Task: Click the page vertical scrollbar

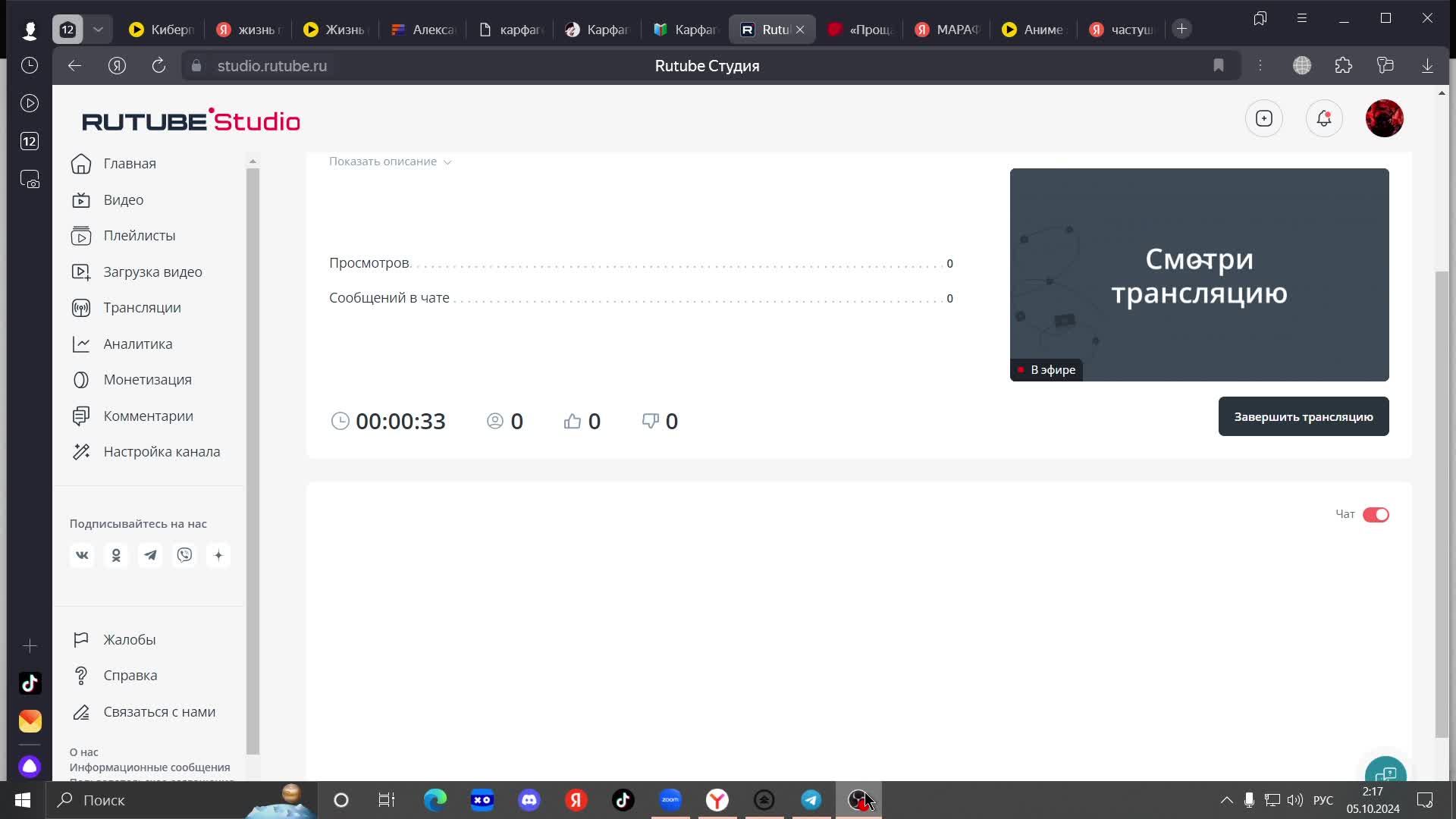Action: coord(1442,504)
